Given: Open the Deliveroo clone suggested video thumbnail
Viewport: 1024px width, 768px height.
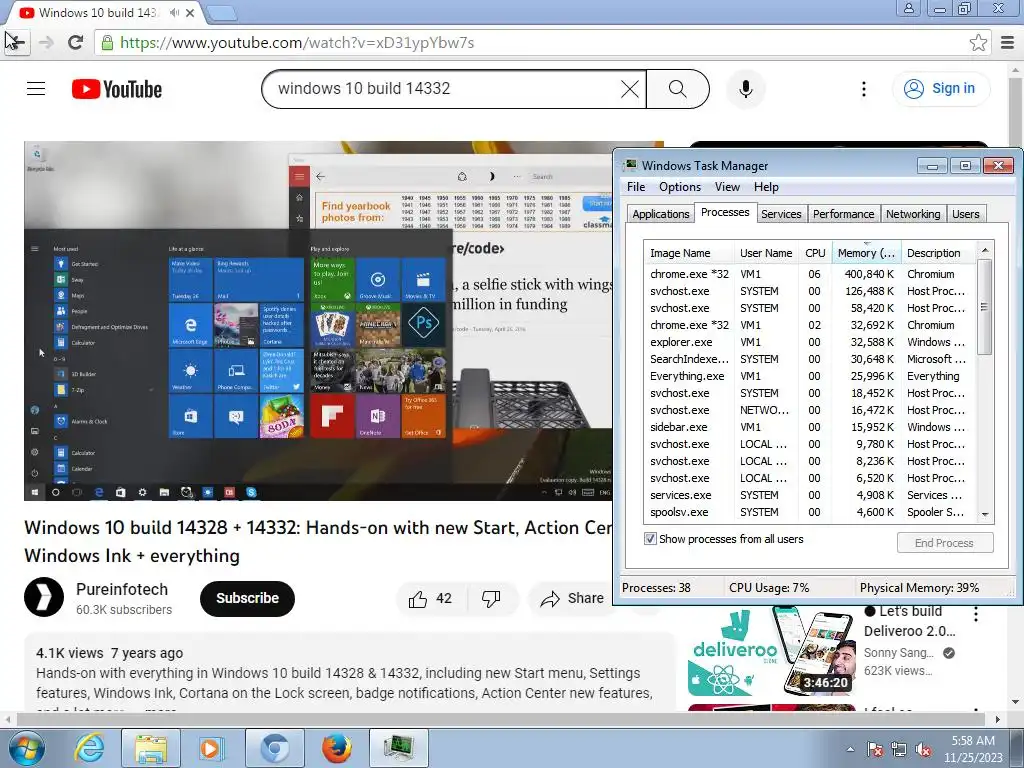Looking at the screenshot, I should click(x=771, y=651).
